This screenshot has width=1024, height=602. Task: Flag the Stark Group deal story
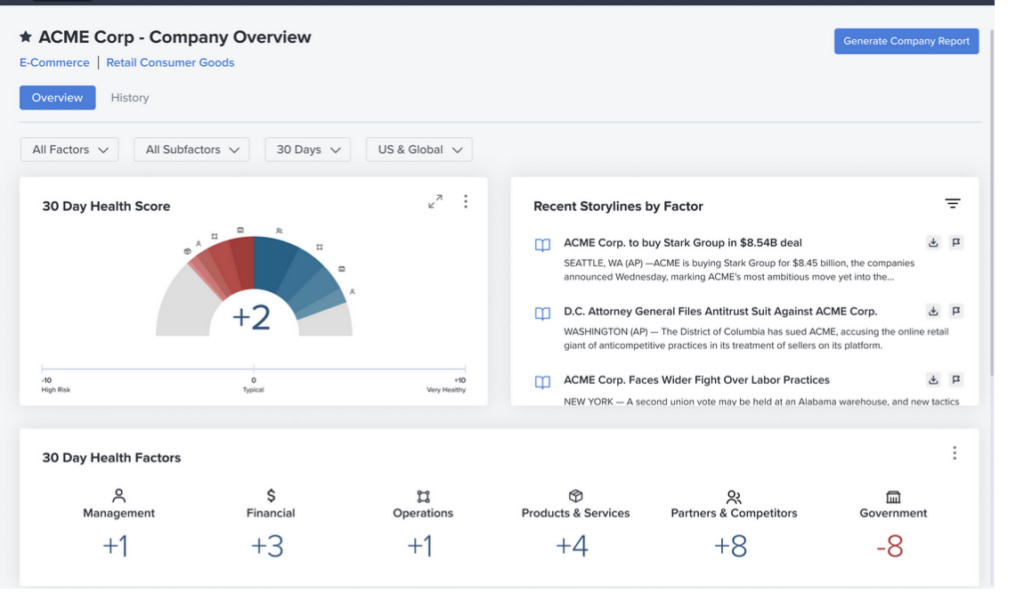click(x=956, y=243)
